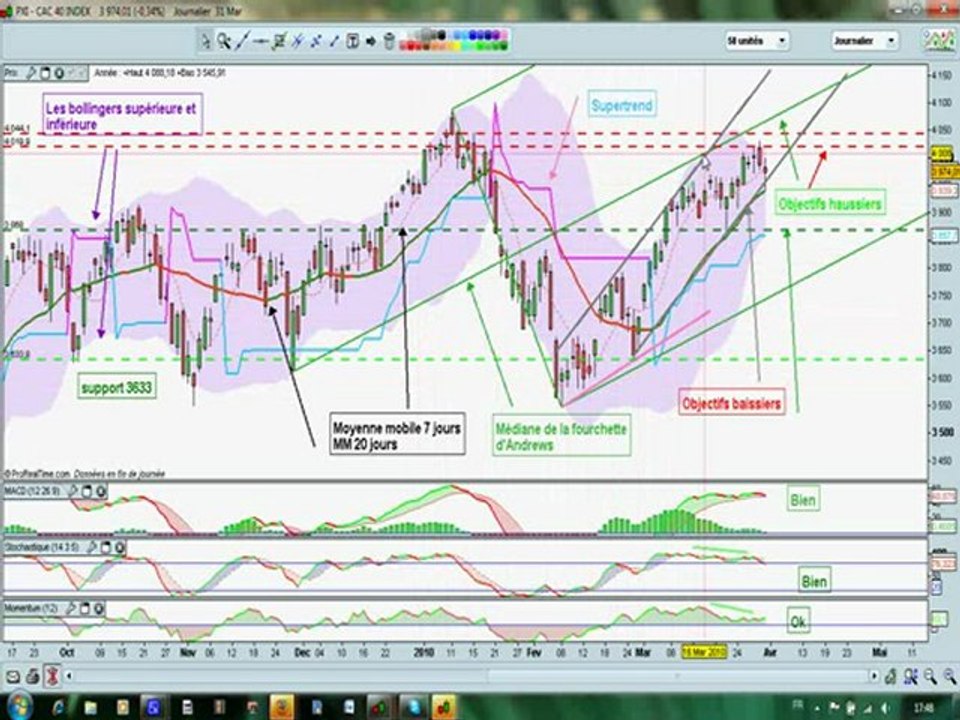Click the MACD panel window icon
Viewport: 960px width, 720px height.
pyautogui.click(x=87, y=491)
